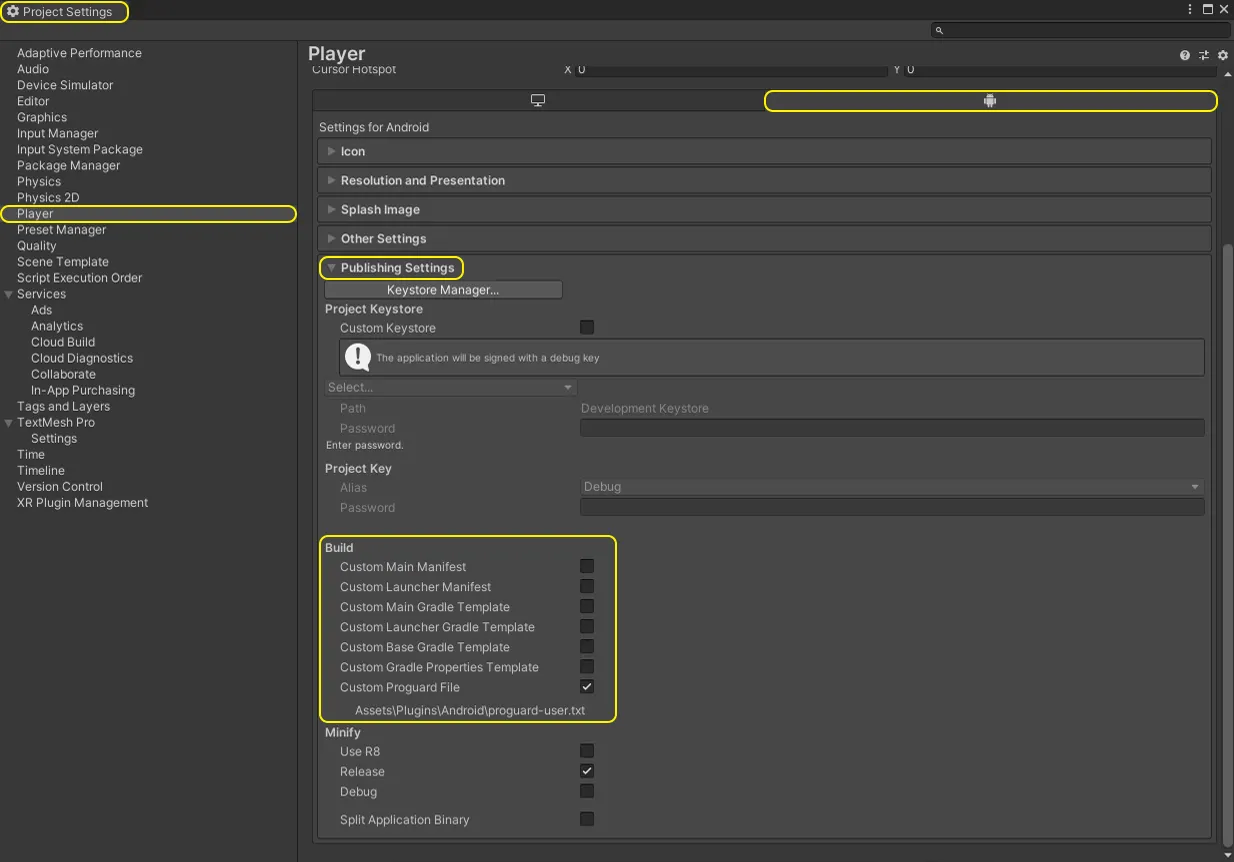Open the keystore Select dropdown
Viewport: 1234px width, 862px height.
tap(451, 387)
